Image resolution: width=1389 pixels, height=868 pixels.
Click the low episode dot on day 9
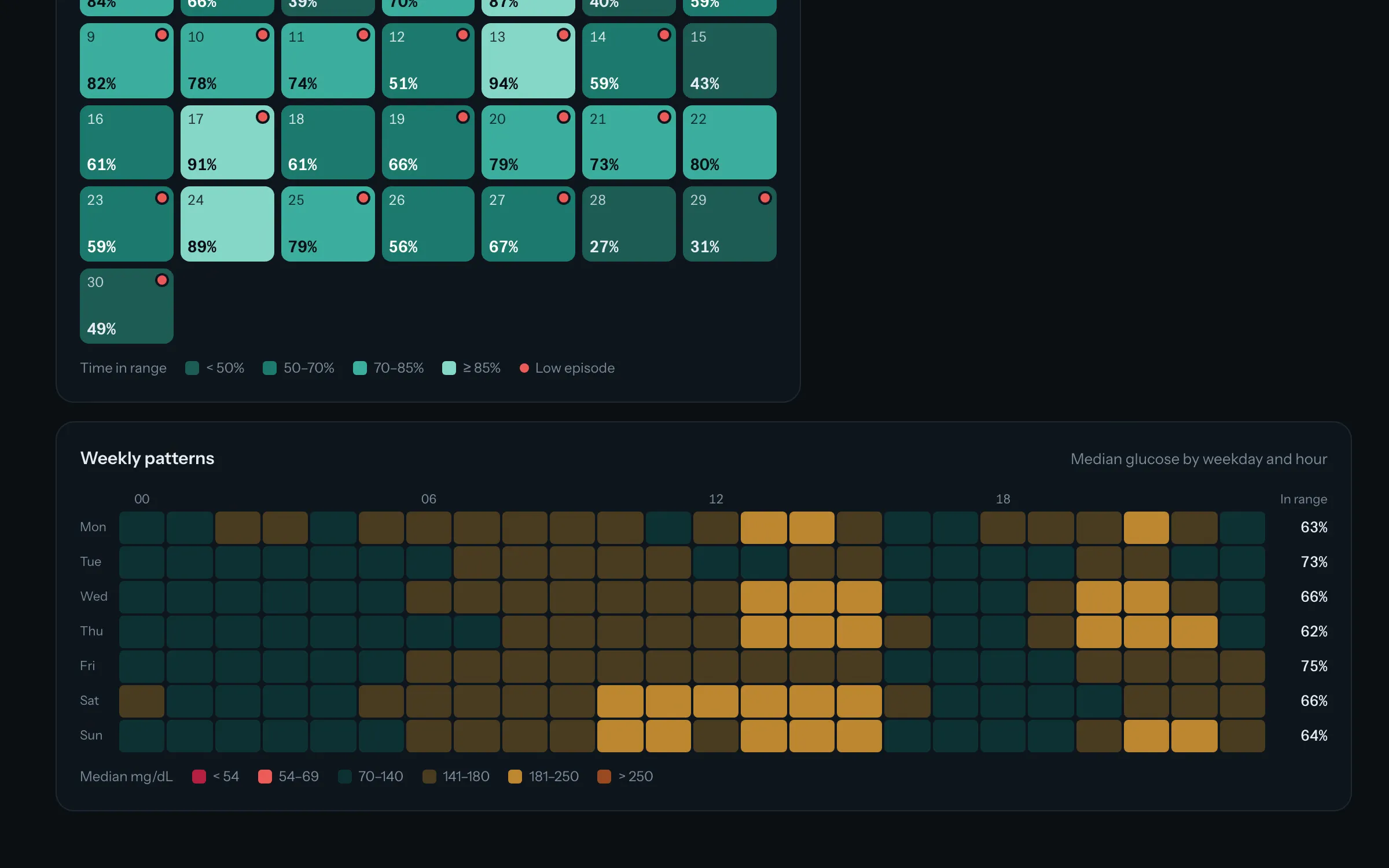162,35
